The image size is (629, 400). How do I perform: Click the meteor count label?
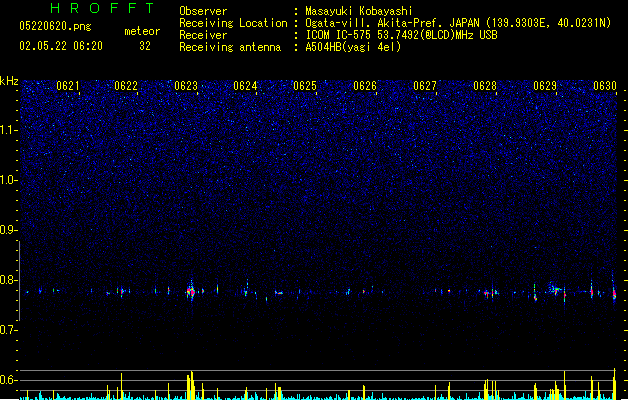click(x=142, y=31)
